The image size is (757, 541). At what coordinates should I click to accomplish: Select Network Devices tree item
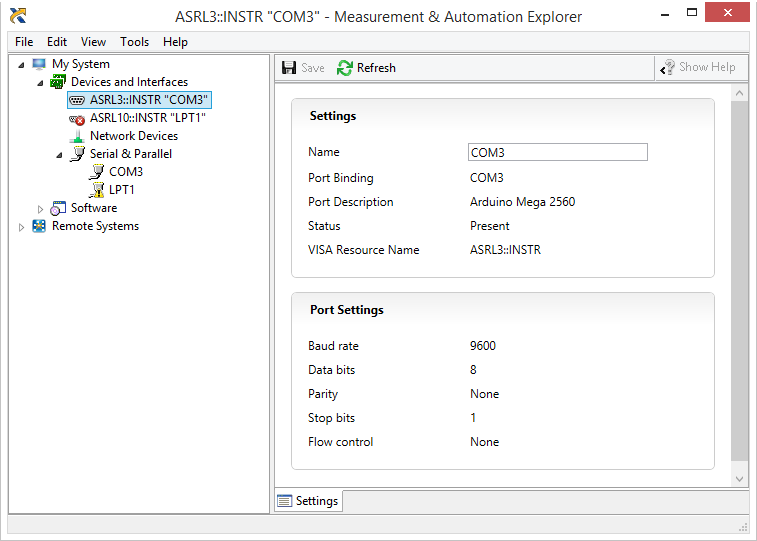[x=134, y=136]
